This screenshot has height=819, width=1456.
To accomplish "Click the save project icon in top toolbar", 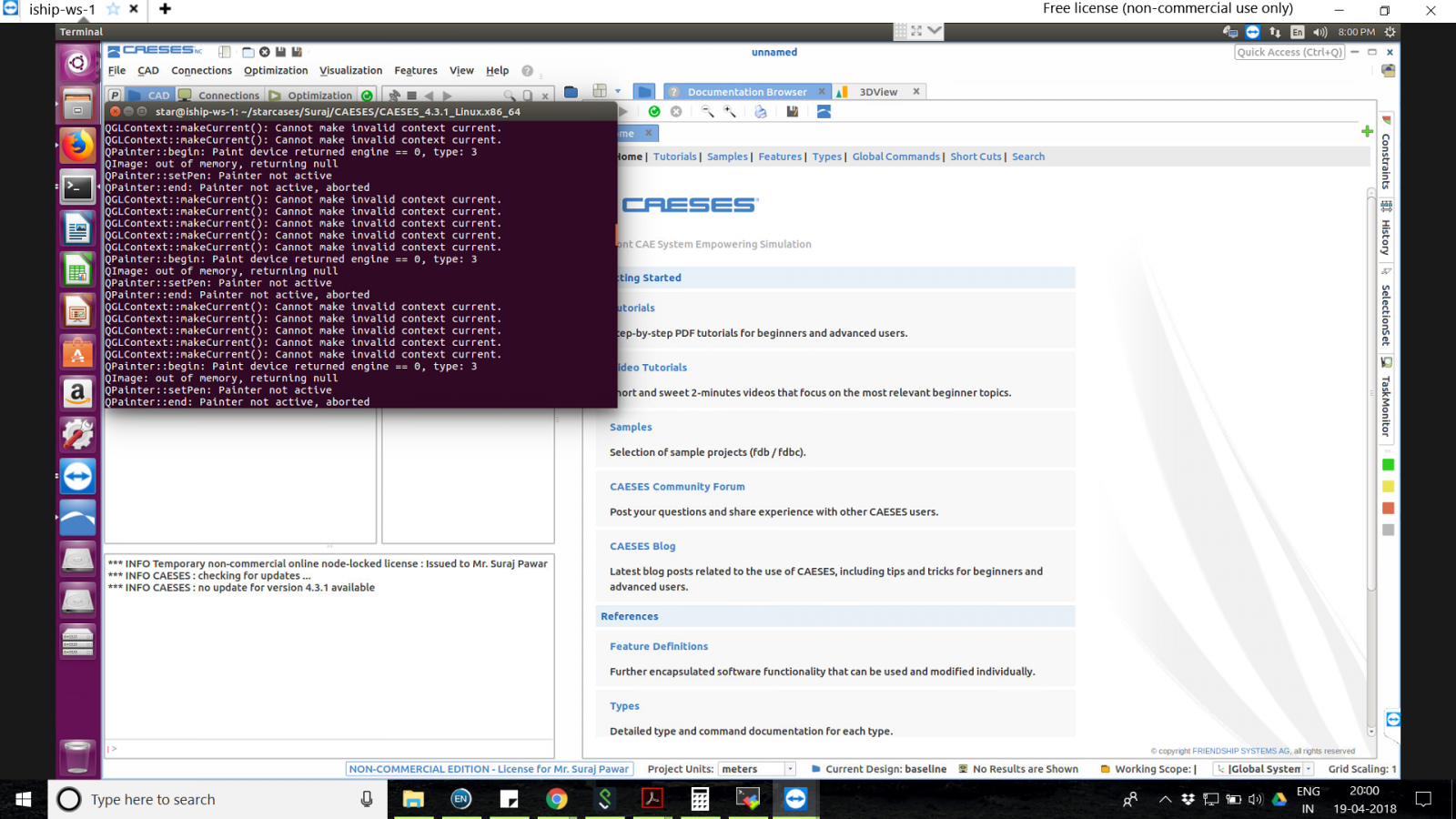I will tap(280, 52).
